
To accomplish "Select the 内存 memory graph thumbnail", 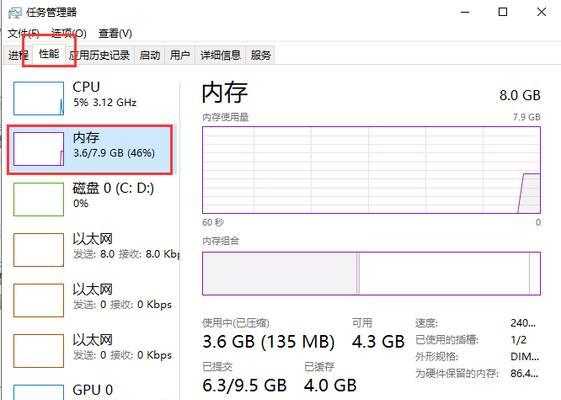I will coord(39,149).
